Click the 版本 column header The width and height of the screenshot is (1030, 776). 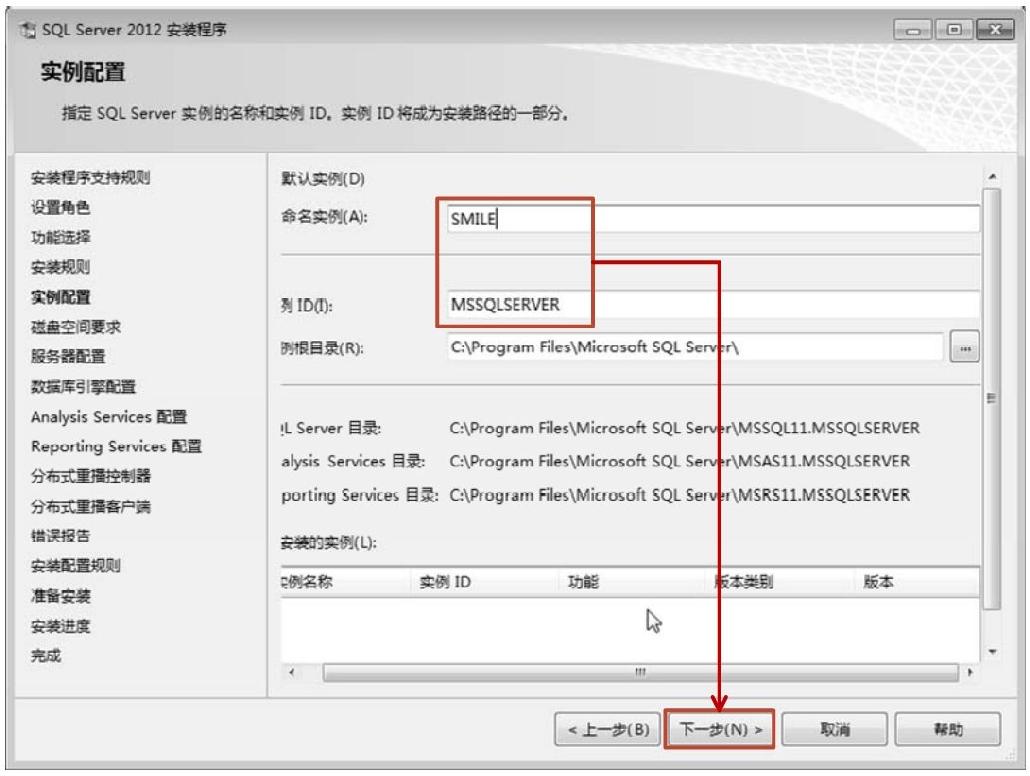point(917,582)
